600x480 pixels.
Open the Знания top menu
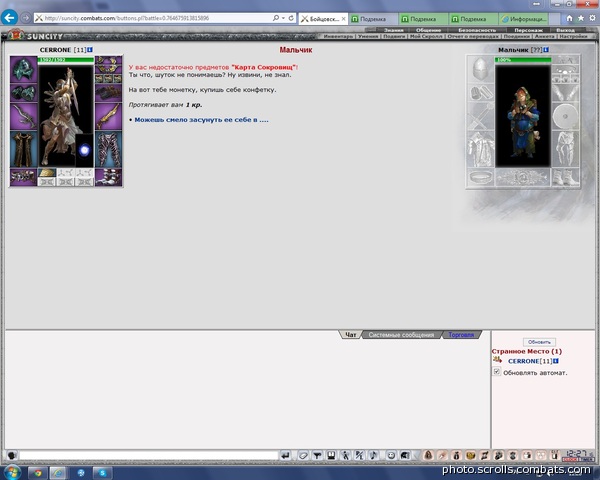pyautogui.click(x=393, y=30)
